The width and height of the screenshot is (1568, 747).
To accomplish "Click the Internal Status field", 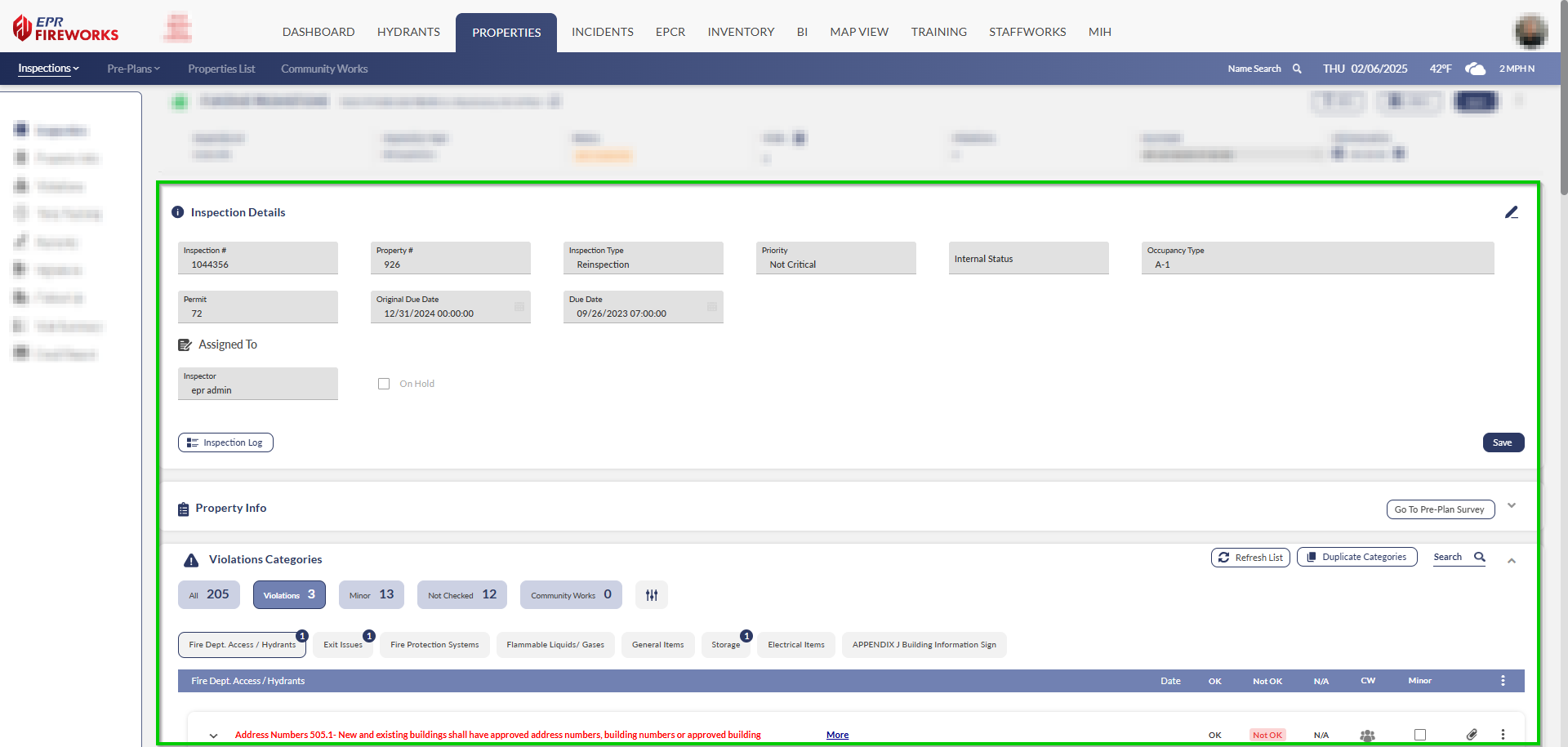I will (x=1028, y=259).
